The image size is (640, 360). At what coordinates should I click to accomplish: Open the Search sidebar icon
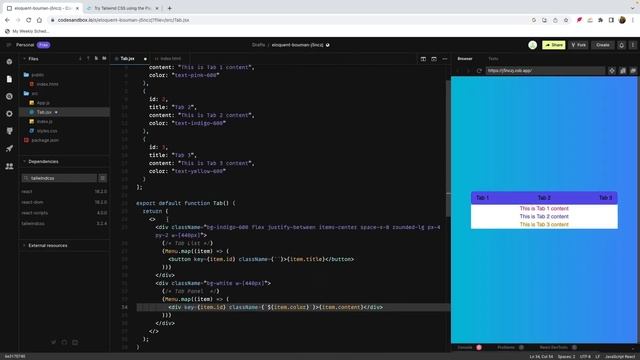(x=9, y=96)
